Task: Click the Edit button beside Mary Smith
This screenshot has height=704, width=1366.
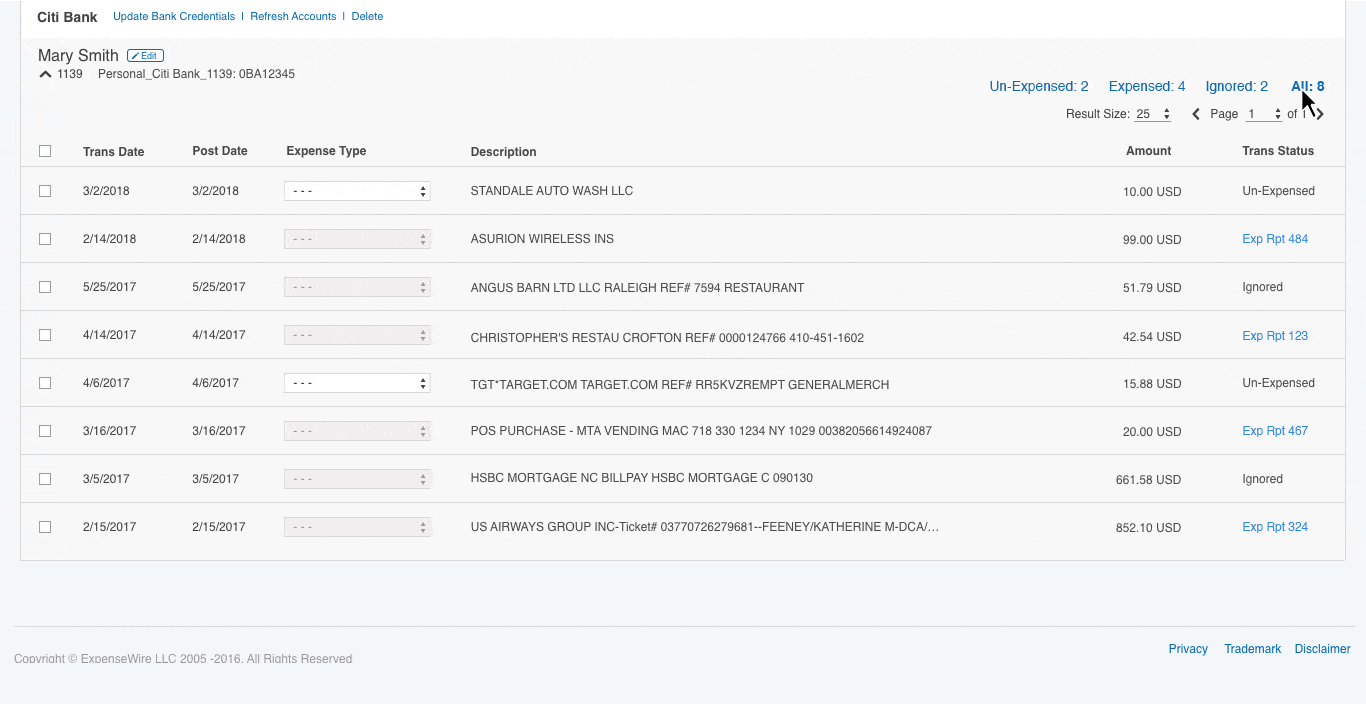Action: coord(145,56)
